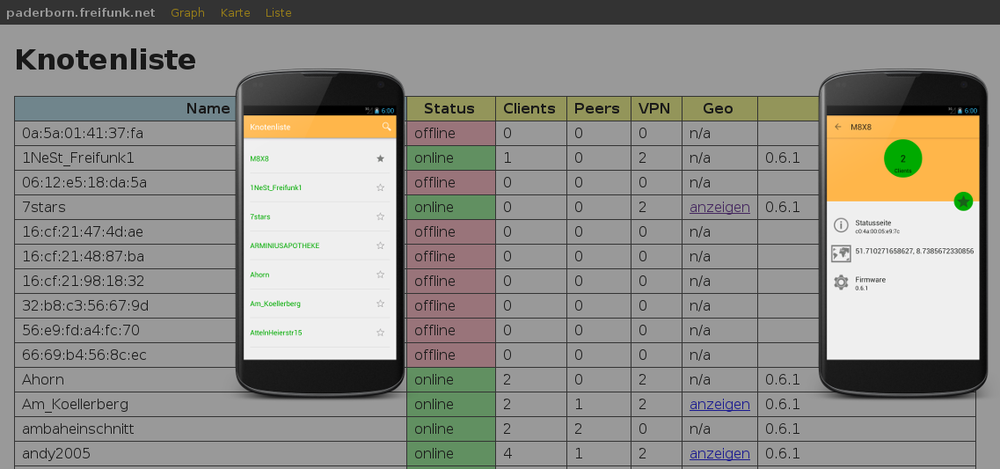Image resolution: width=1000 pixels, height=469 pixels.
Task: Tap the back arrow in M8X8 detail screen
Action: [838, 127]
